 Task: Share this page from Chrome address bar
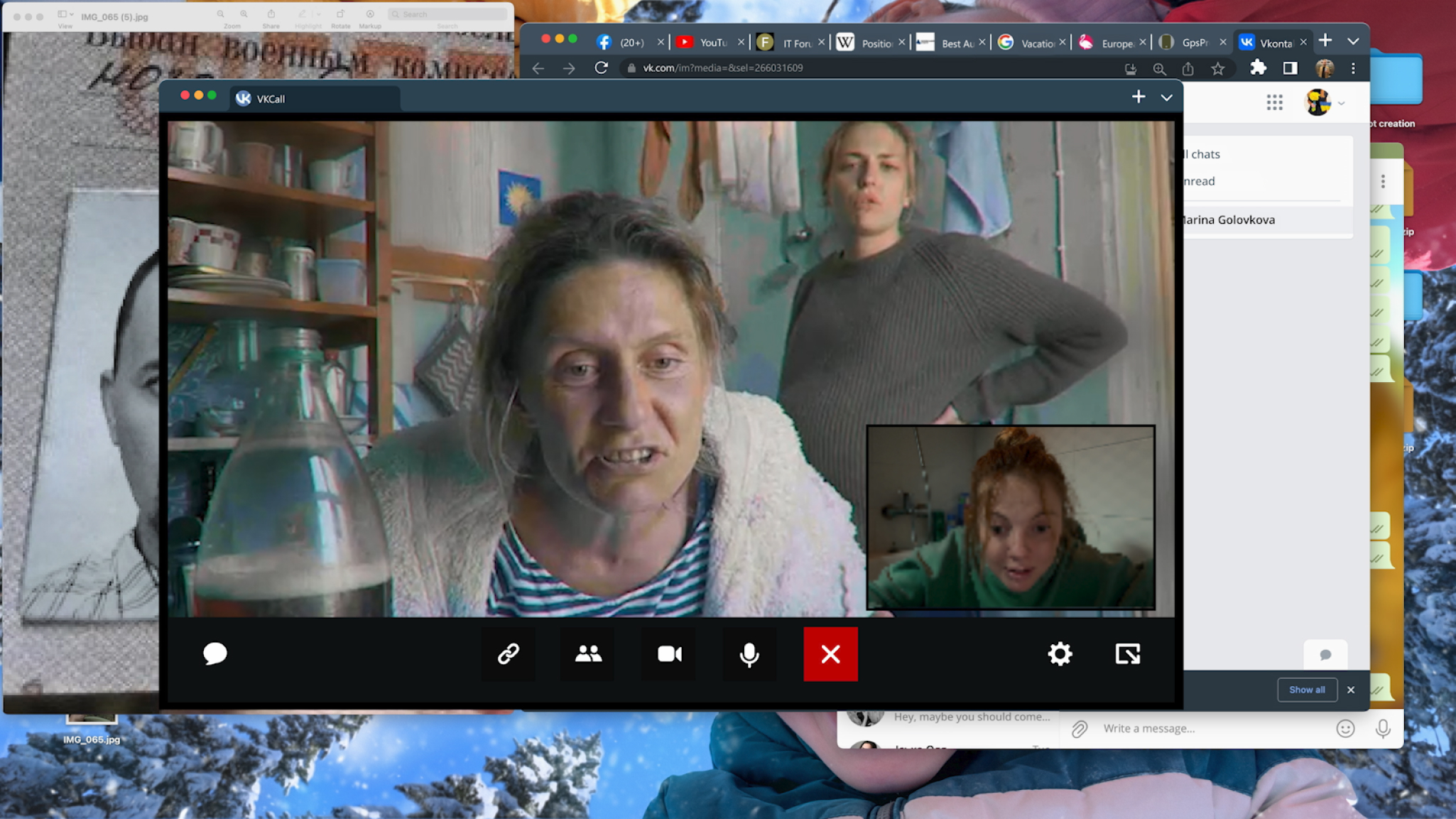1188,68
